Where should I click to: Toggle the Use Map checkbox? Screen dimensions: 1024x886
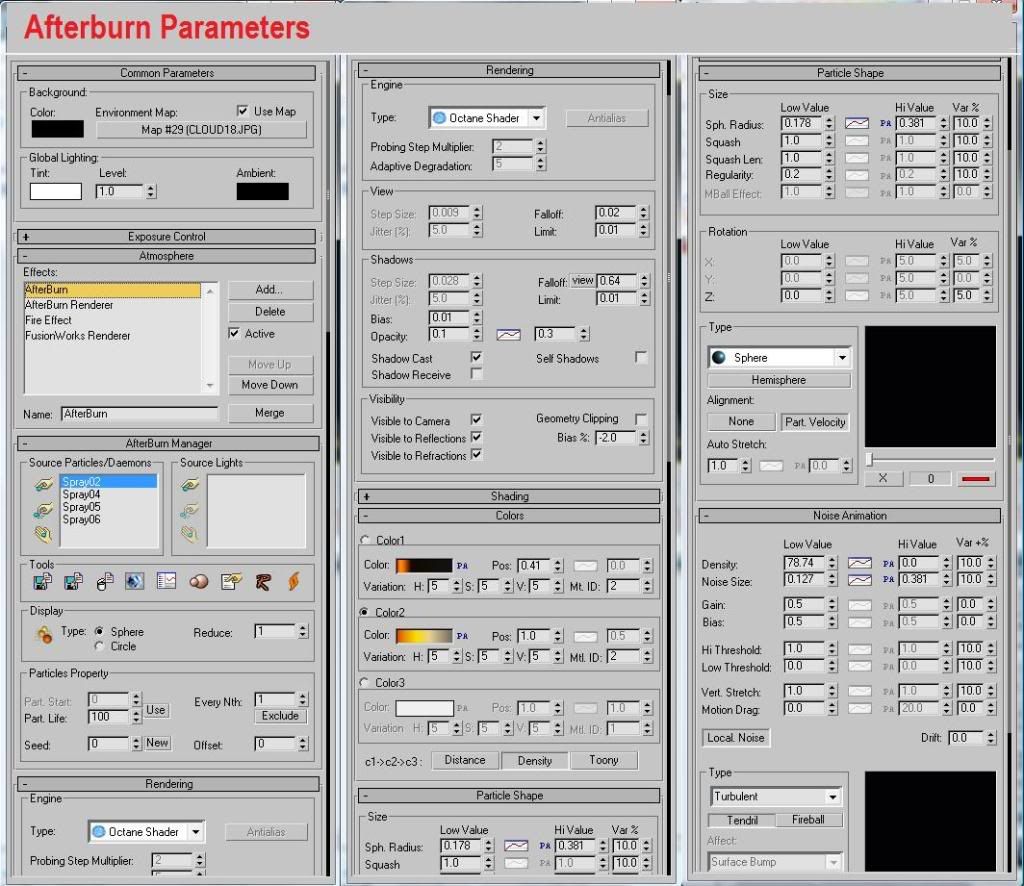242,111
